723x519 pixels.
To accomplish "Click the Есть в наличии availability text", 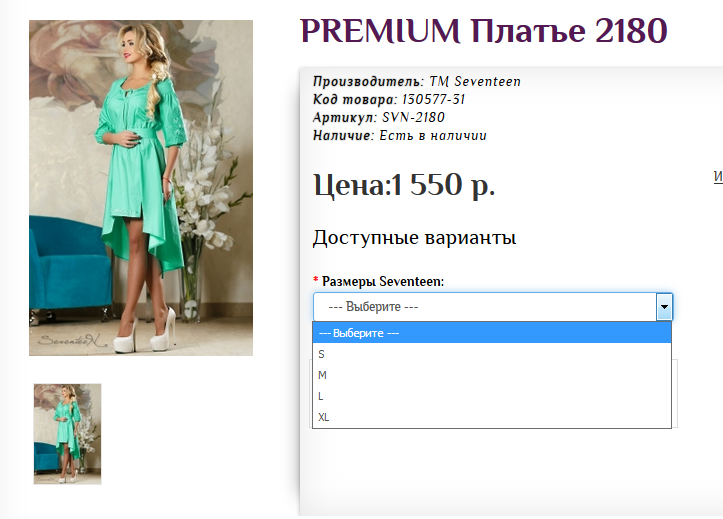I will click(433, 136).
